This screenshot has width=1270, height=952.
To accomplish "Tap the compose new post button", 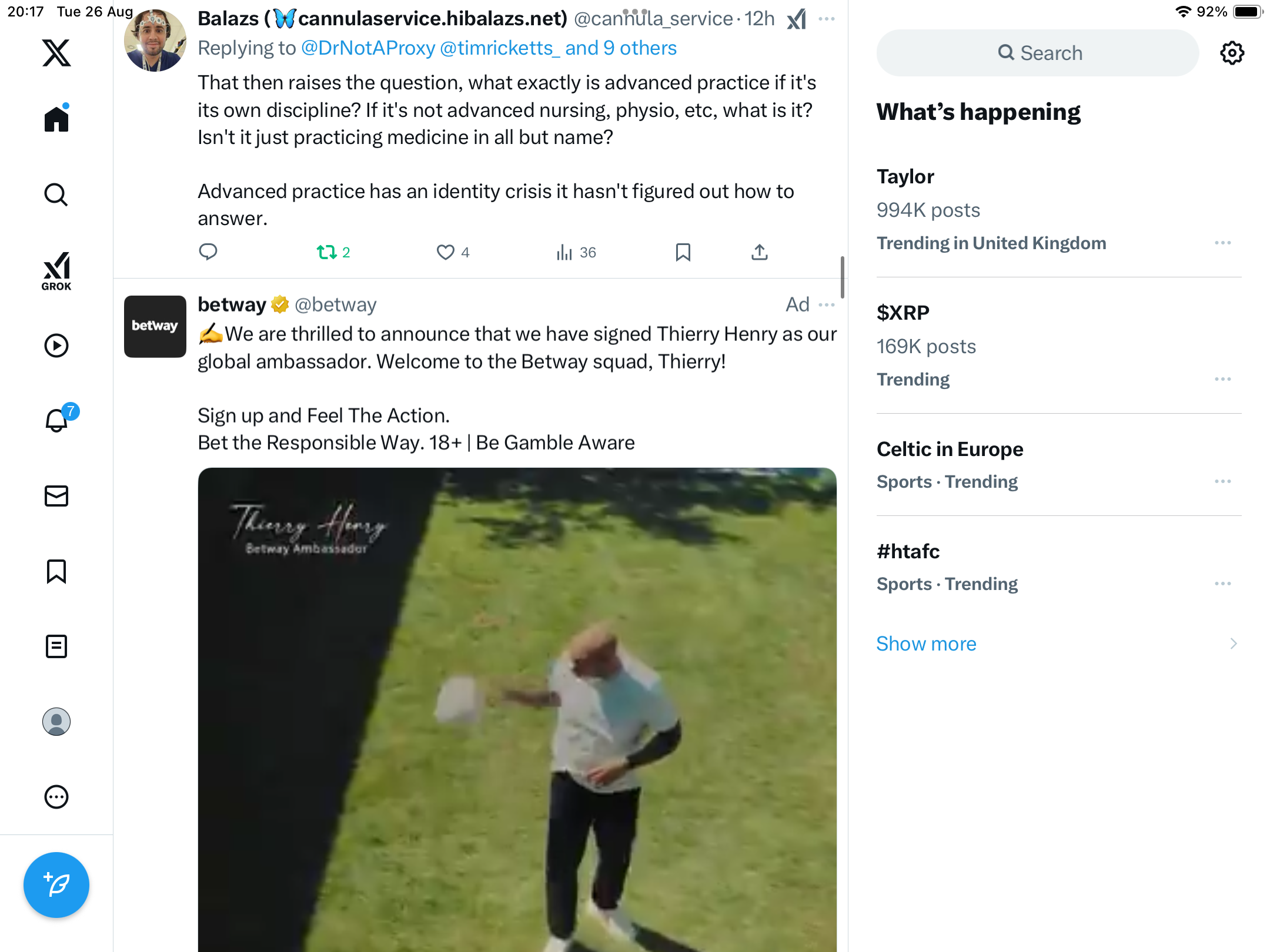I will [56, 884].
